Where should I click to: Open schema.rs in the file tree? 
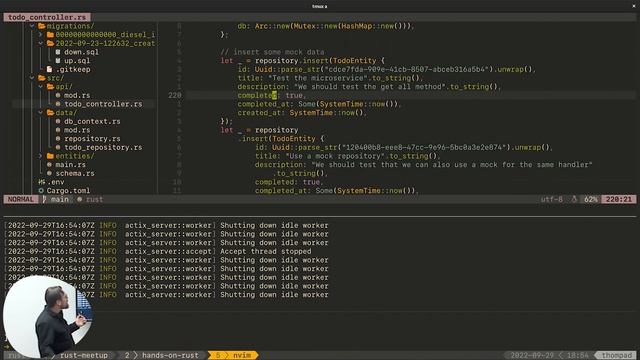75,173
